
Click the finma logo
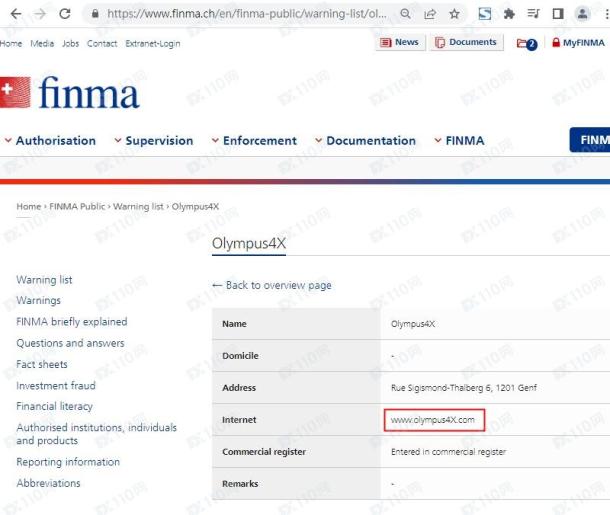[70, 93]
